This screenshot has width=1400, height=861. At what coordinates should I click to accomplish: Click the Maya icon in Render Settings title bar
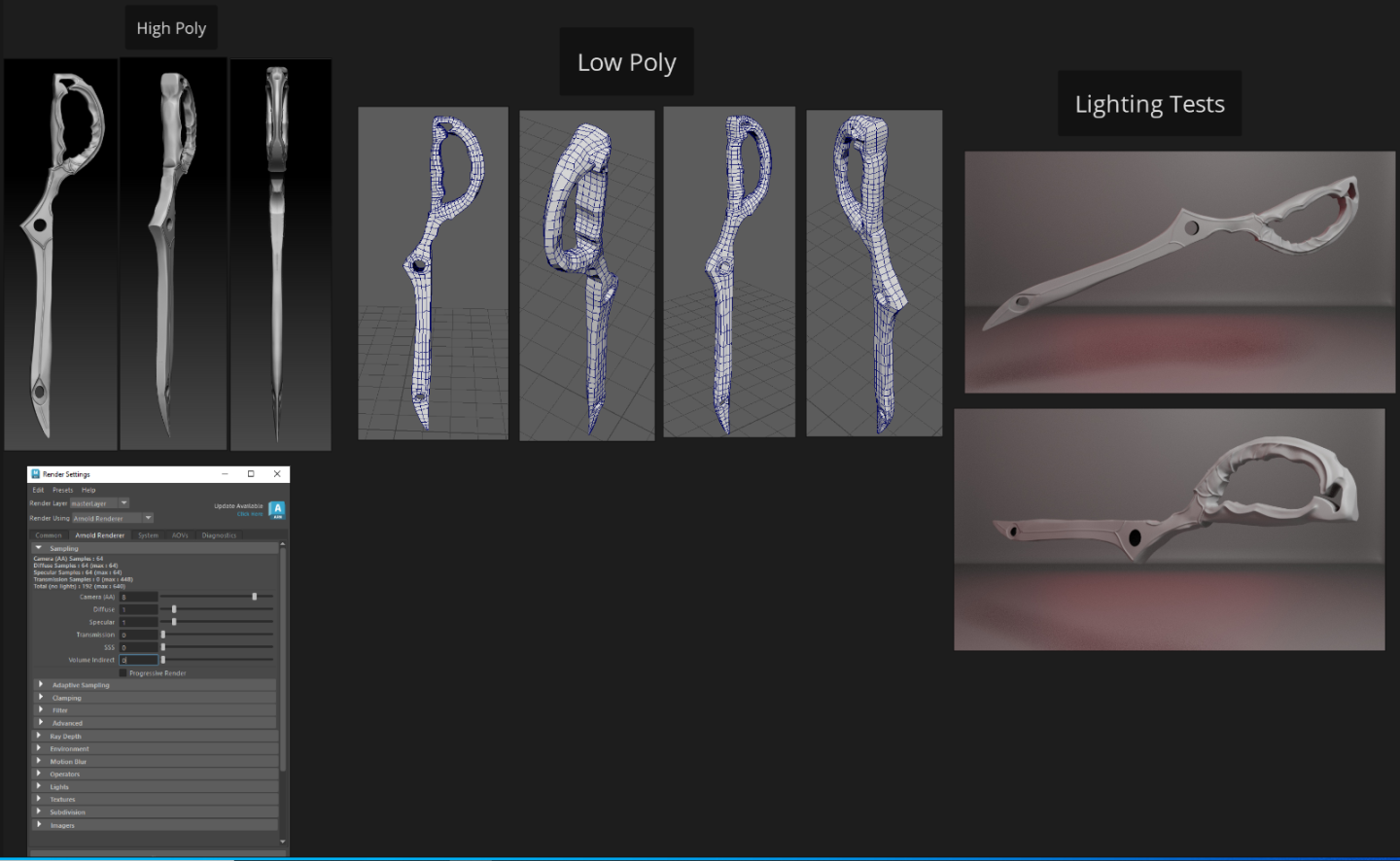click(36, 474)
